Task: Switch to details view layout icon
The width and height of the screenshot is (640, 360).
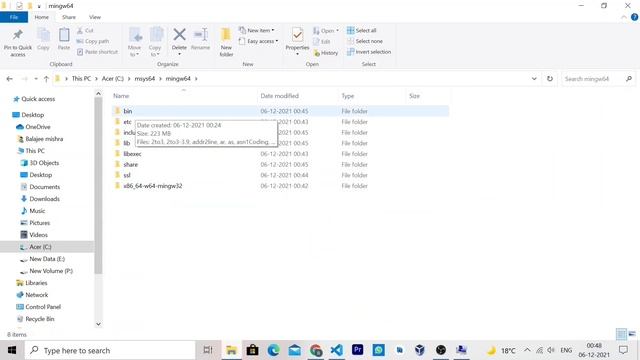Action: [621, 334]
